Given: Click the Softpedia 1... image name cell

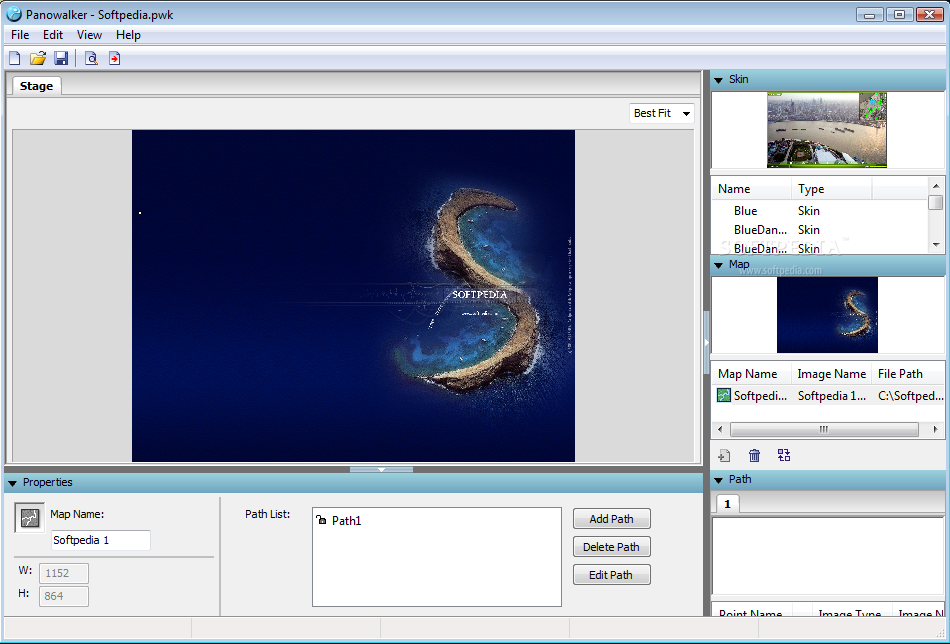Looking at the screenshot, I should (832, 396).
